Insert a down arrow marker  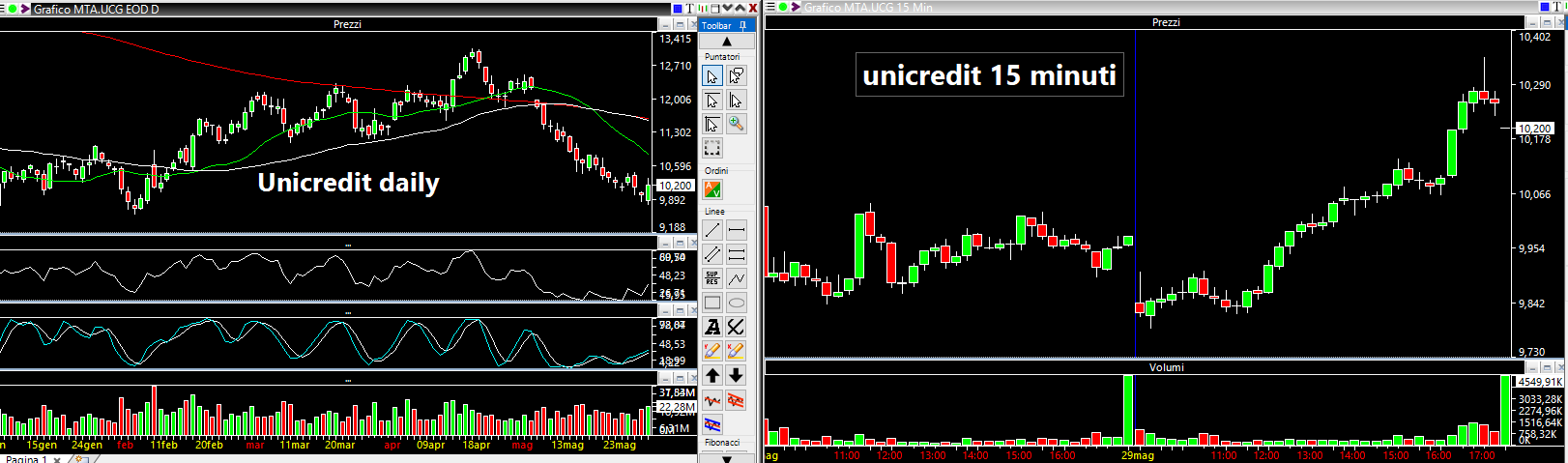737,375
